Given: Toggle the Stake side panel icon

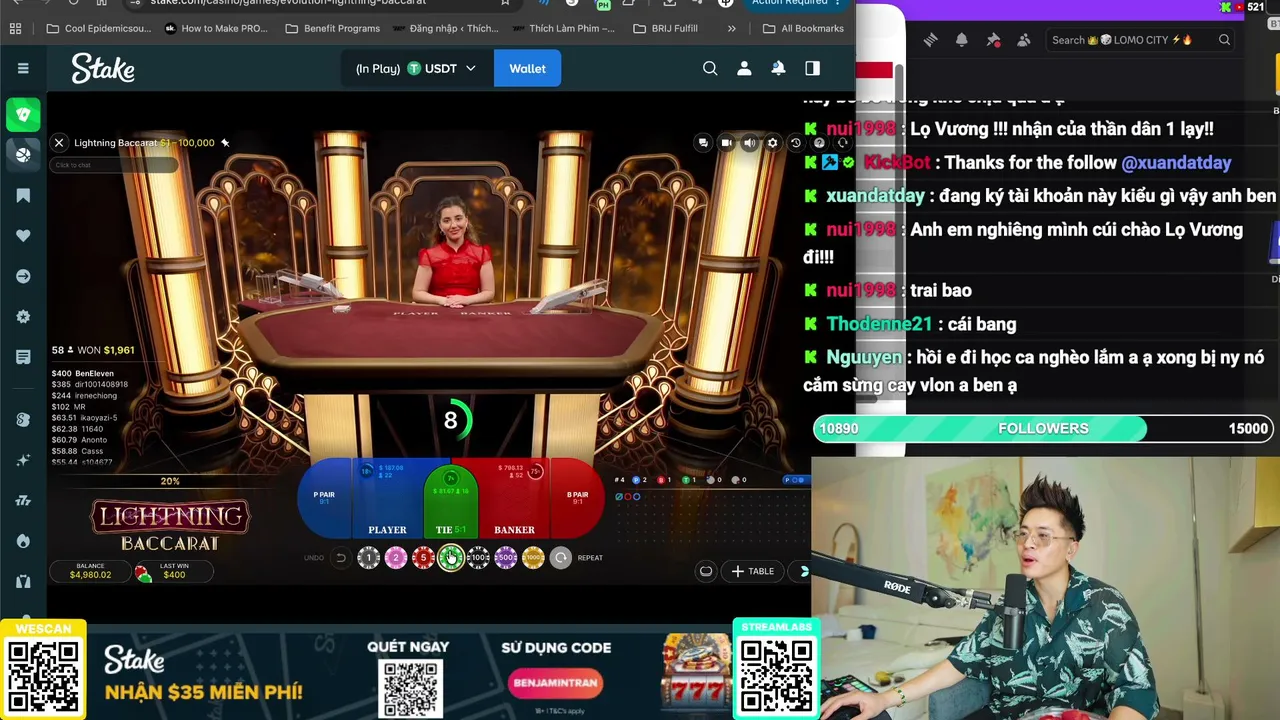Looking at the screenshot, I should click(812, 68).
